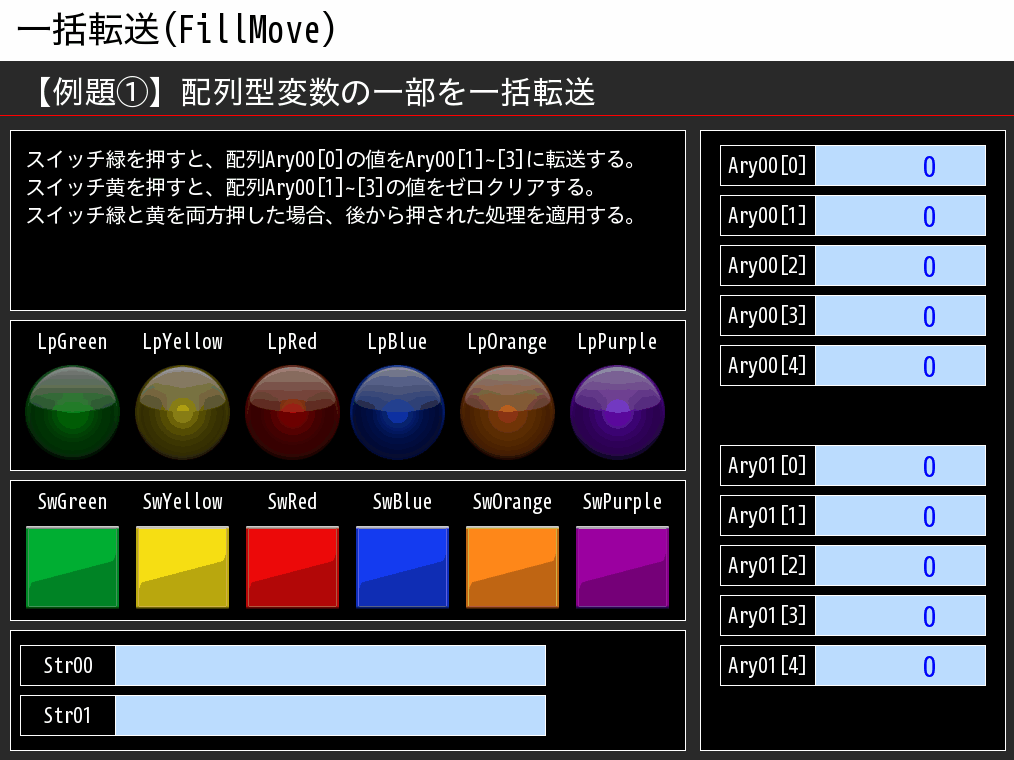Viewport: 1014px width, 760px height.
Task: Select the Ary00[4] value field
Action: pos(900,365)
